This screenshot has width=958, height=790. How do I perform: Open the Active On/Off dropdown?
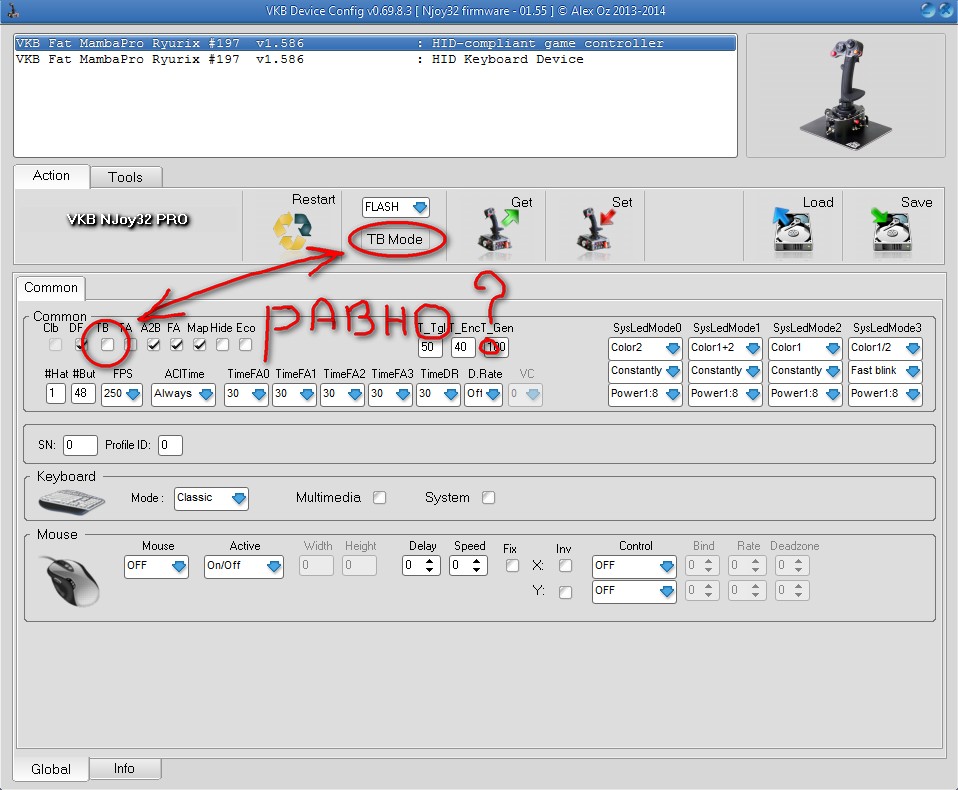click(x=243, y=566)
